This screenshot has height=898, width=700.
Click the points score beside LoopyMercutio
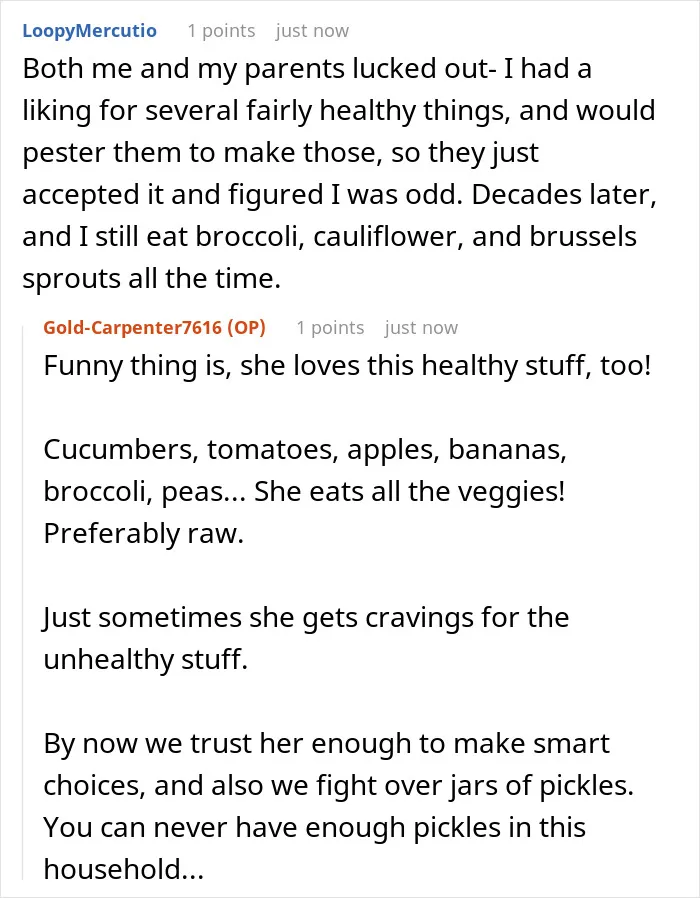click(x=221, y=31)
